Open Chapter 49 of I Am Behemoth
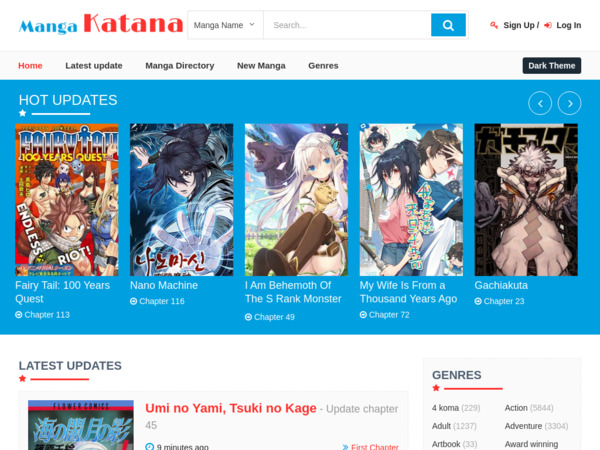The height and width of the screenshot is (450, 600). (274, 317)
